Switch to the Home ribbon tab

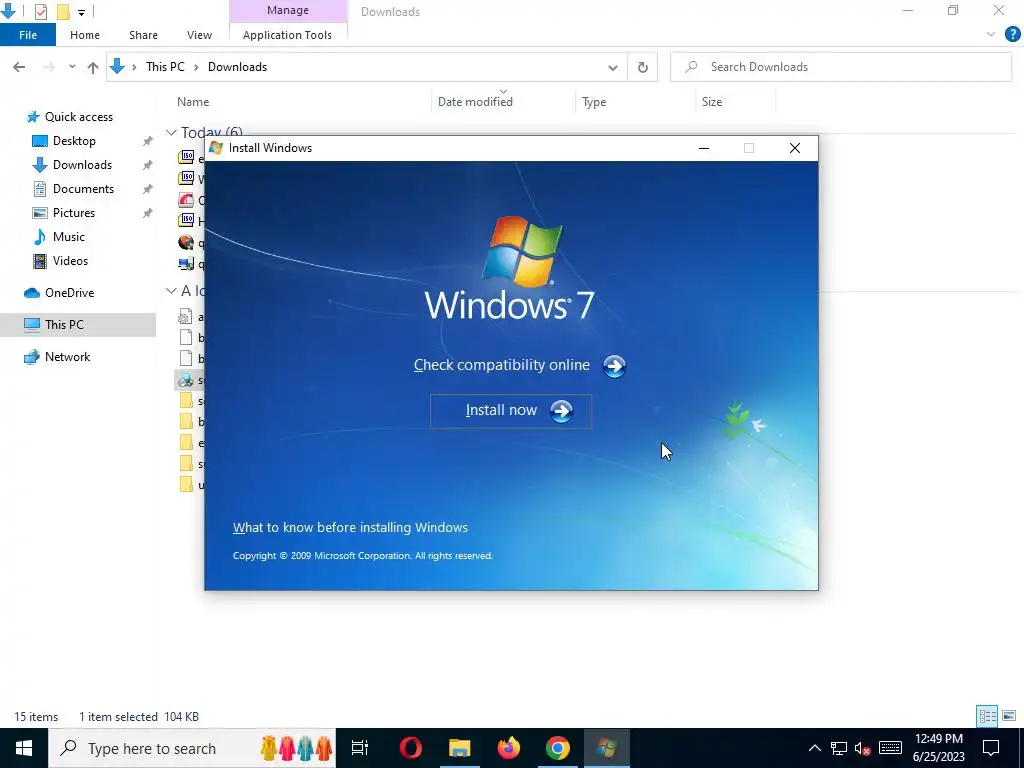pyautogui.click(x=85, y=35)
